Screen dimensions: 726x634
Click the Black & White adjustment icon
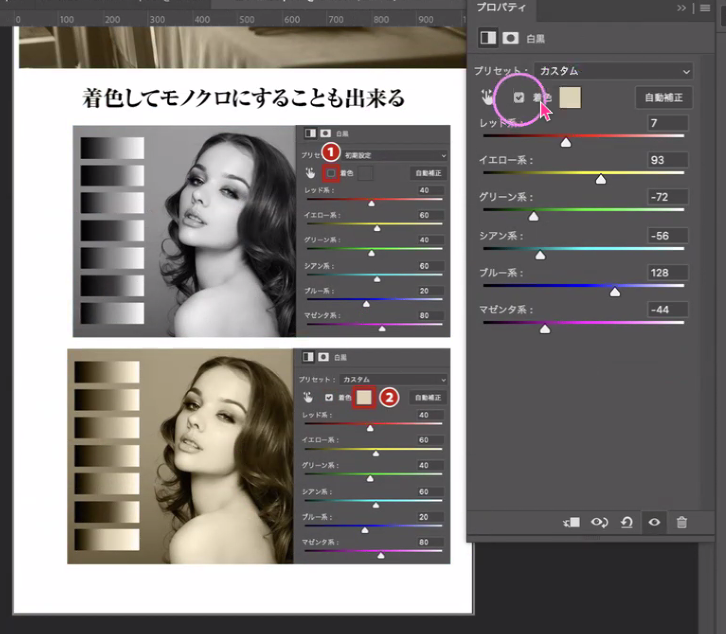[x=489, y=38]
